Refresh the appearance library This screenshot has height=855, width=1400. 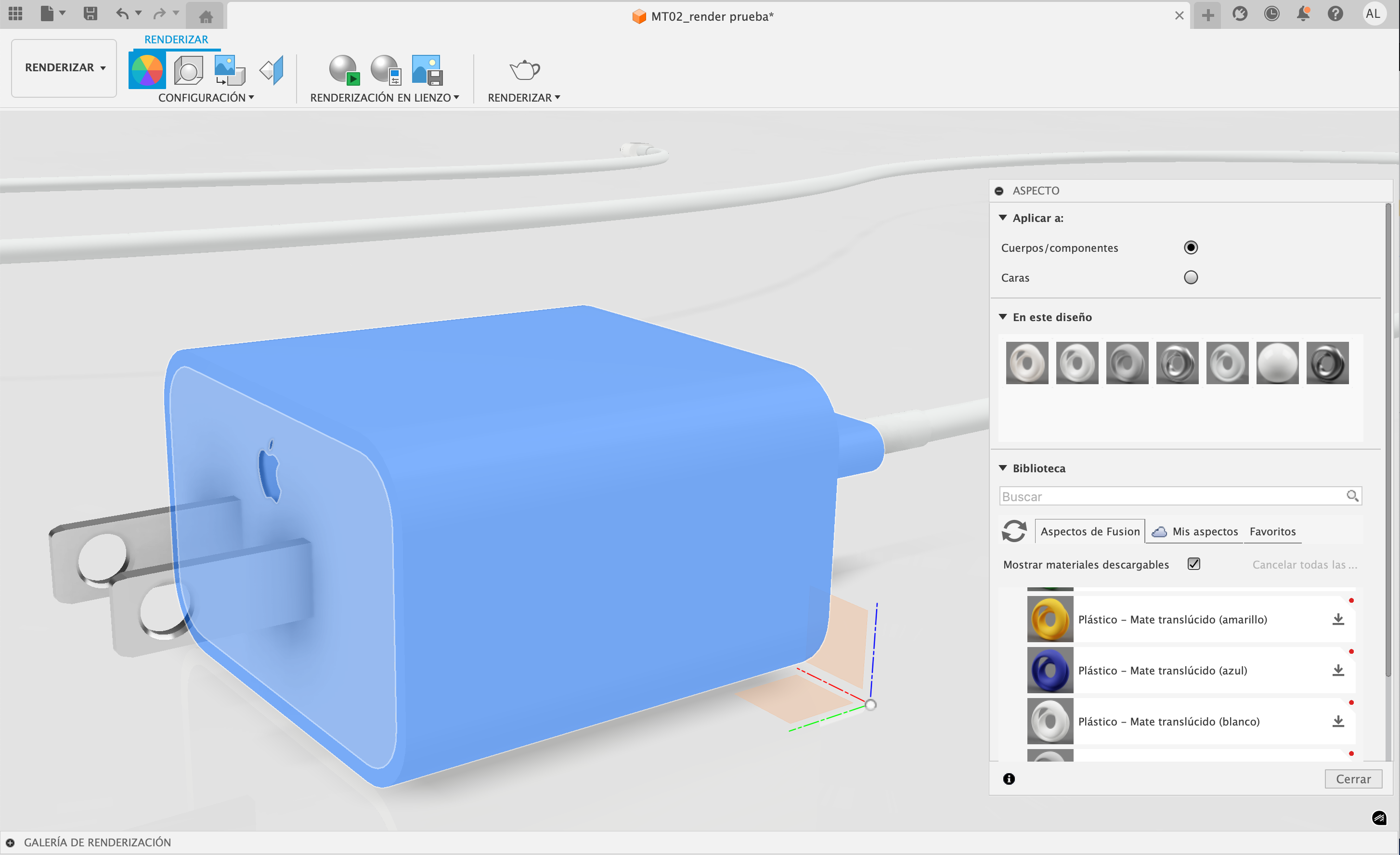pyautogui.click(x=1014, y=532)
